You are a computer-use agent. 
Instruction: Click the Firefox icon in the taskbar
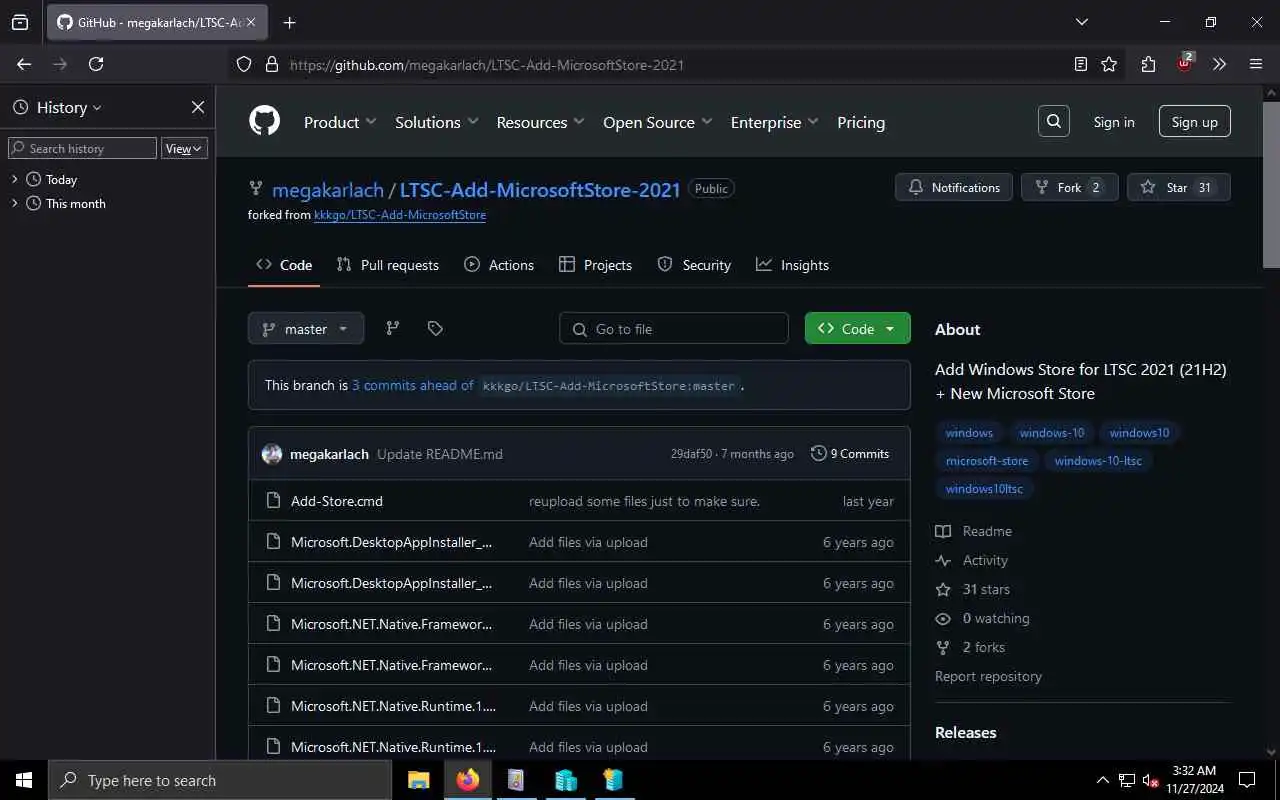click(468, 780)
